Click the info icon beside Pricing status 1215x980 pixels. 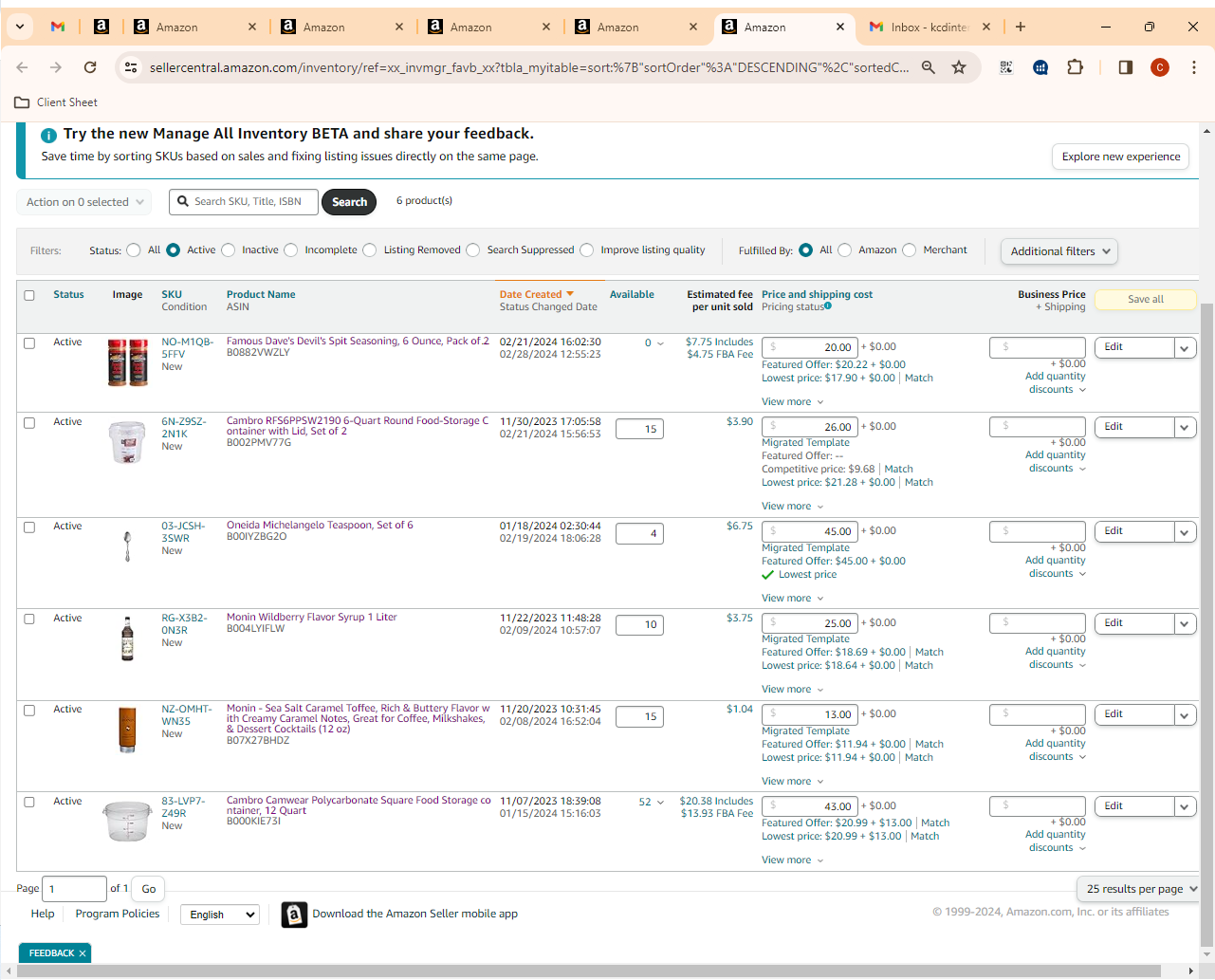coord(828,305)
